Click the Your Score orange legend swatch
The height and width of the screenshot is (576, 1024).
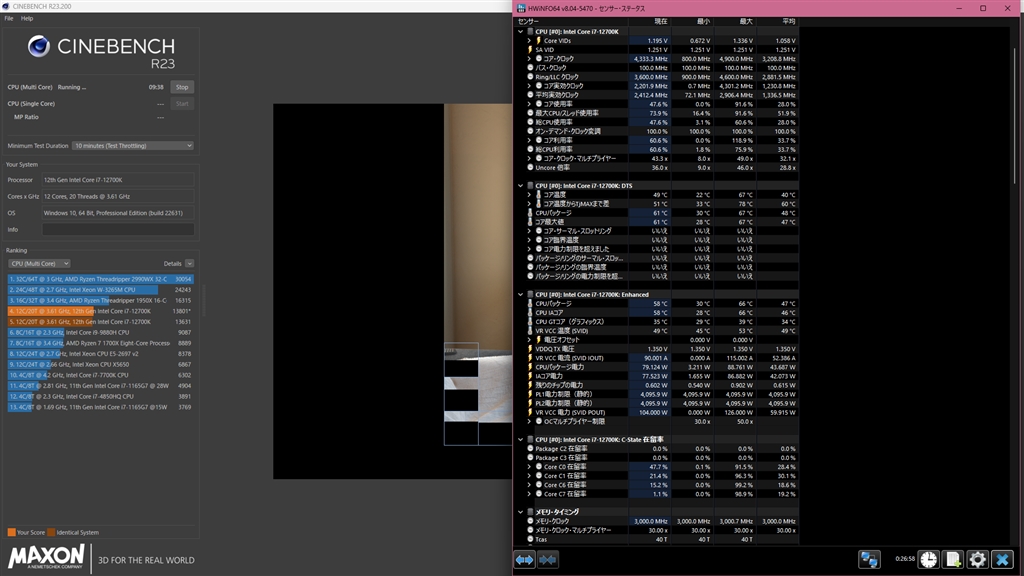[11, 532]
